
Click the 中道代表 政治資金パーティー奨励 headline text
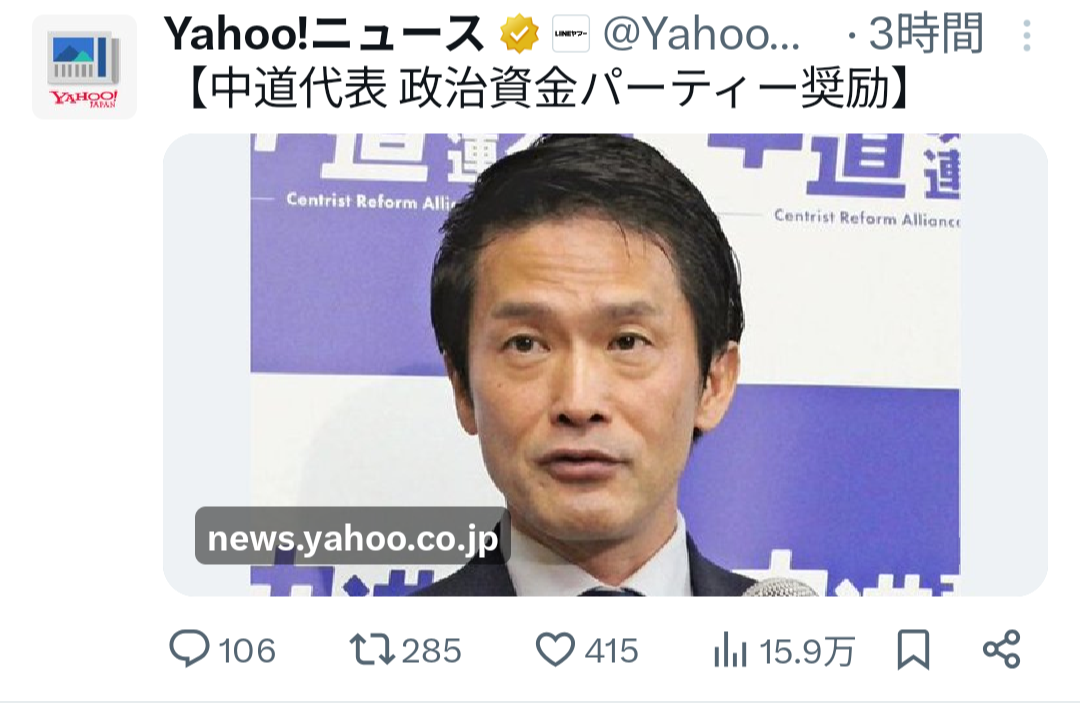(x=548, y=90)
